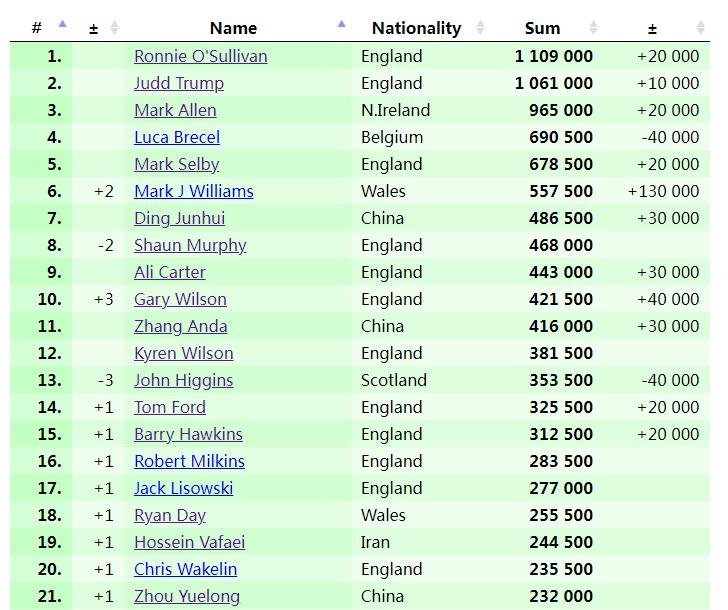Sort by the rank change ± column arrows
The width and height of the screenshot is (728, 610).
click(114, 28)
